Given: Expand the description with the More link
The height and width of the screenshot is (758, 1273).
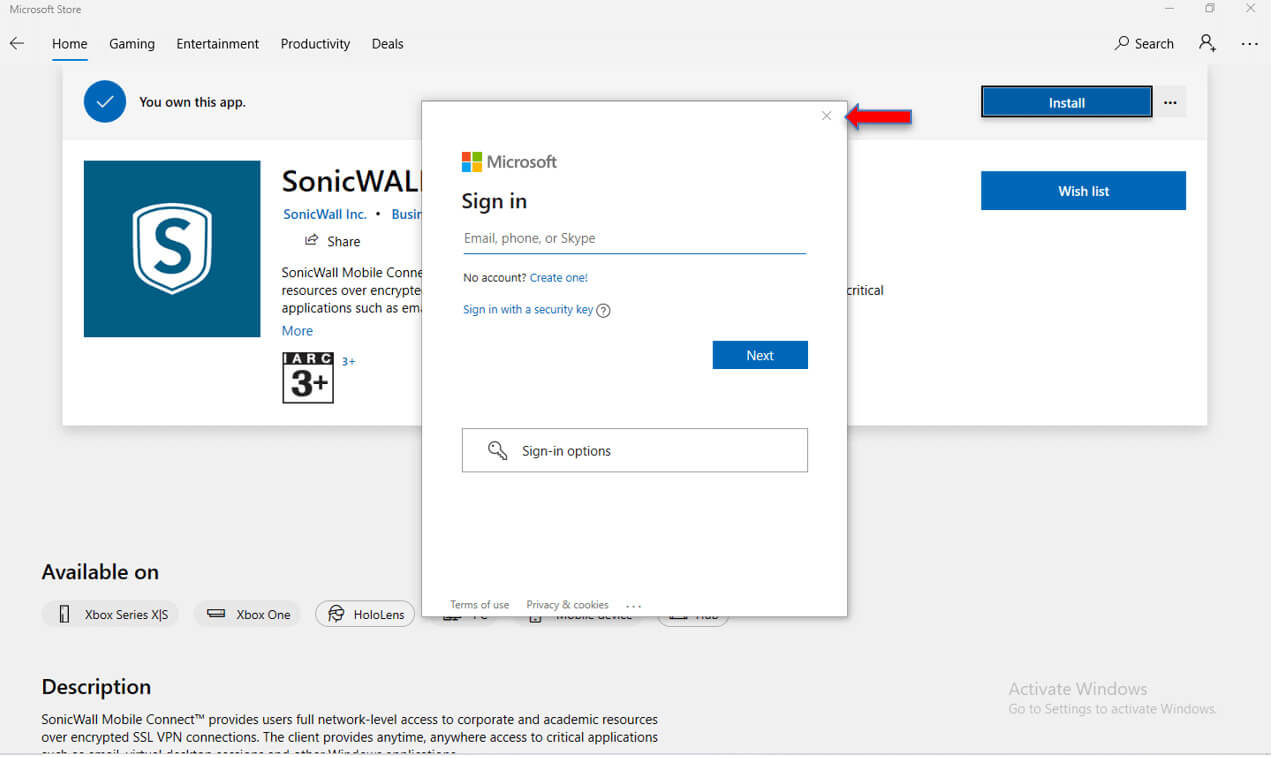Looking at the screenshot, I should click(x=297, y=330).
